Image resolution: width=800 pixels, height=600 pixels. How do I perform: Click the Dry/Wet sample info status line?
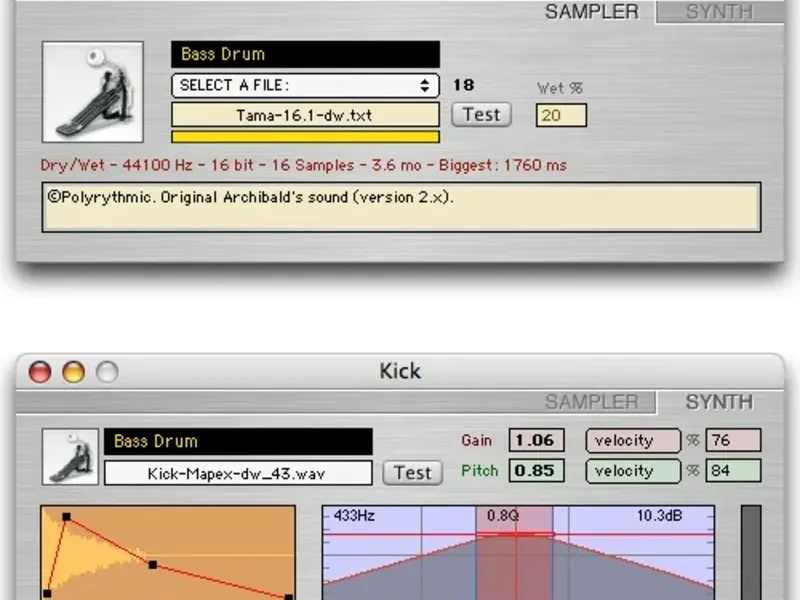(x=304, y=165)
